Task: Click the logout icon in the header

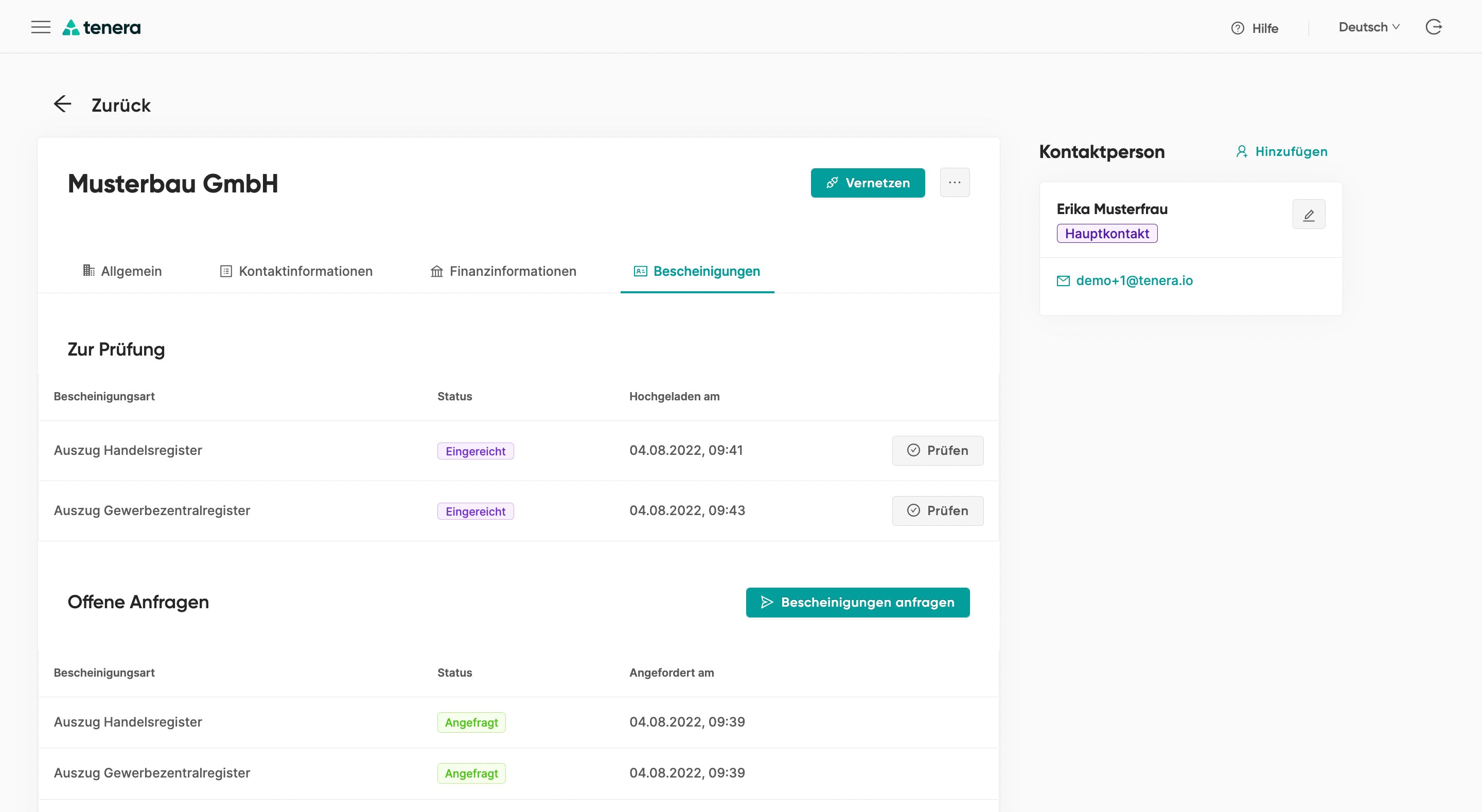Action: (1433, 27)
